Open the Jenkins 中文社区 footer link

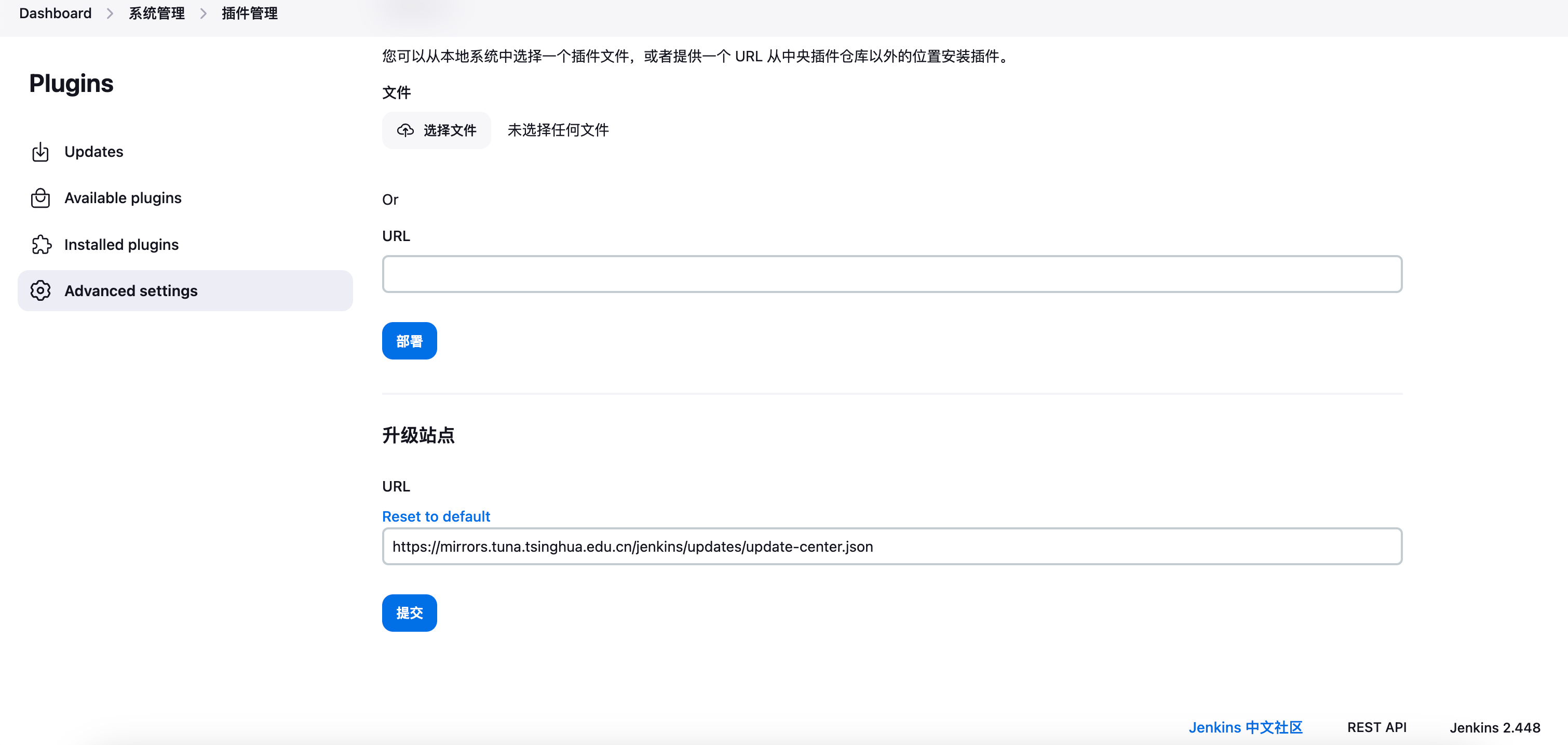coord(1245,727)
